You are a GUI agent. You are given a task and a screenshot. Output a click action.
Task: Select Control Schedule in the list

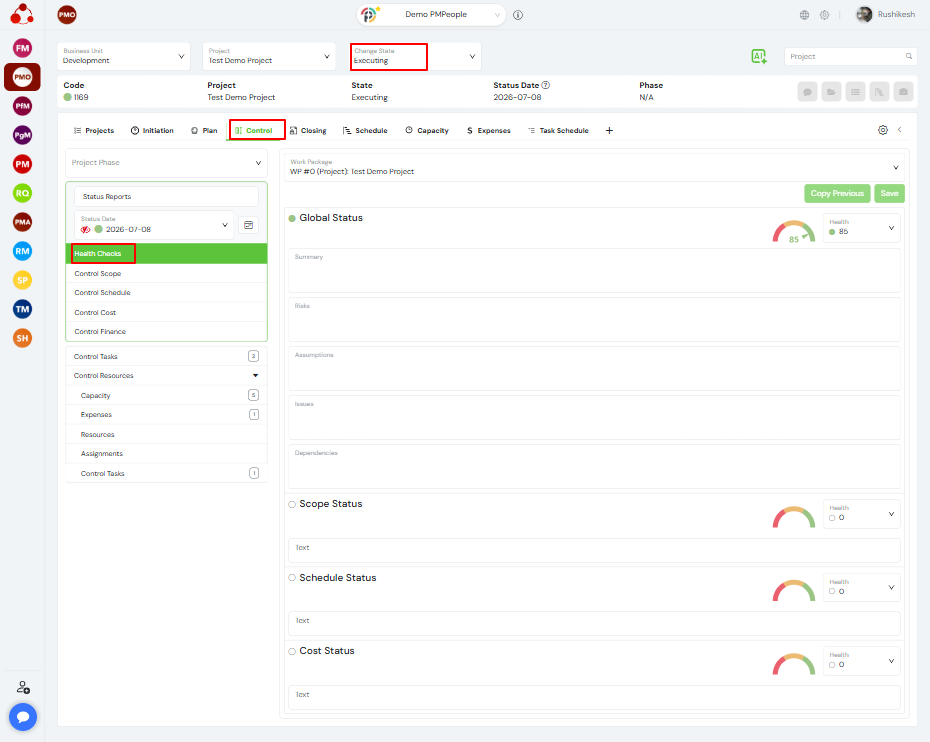(166, 292)
